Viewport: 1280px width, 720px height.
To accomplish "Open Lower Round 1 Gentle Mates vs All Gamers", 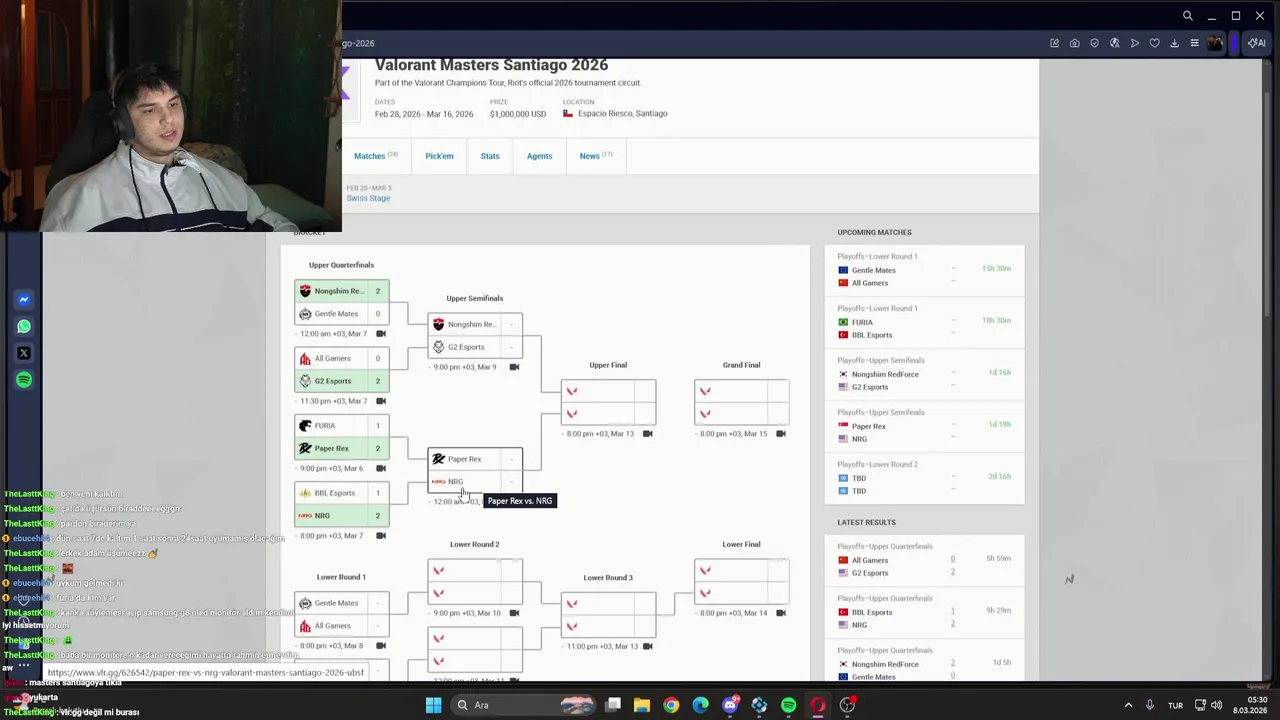I will (342, 614).
